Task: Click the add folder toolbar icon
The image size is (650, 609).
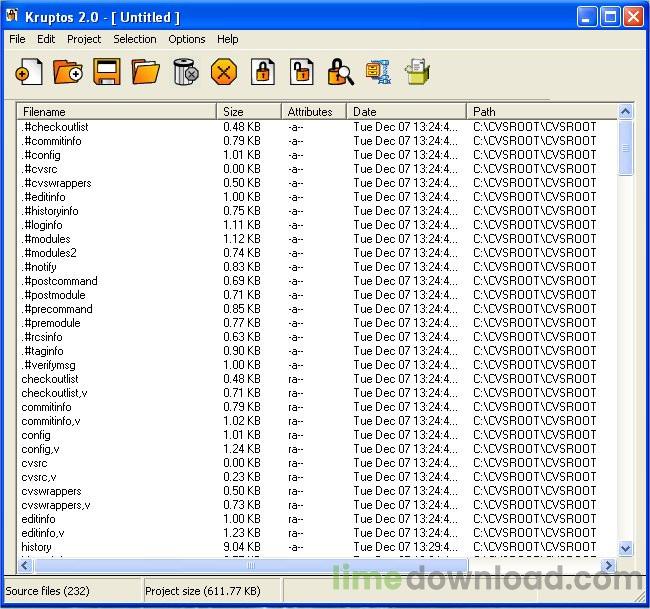Action: 68,72
